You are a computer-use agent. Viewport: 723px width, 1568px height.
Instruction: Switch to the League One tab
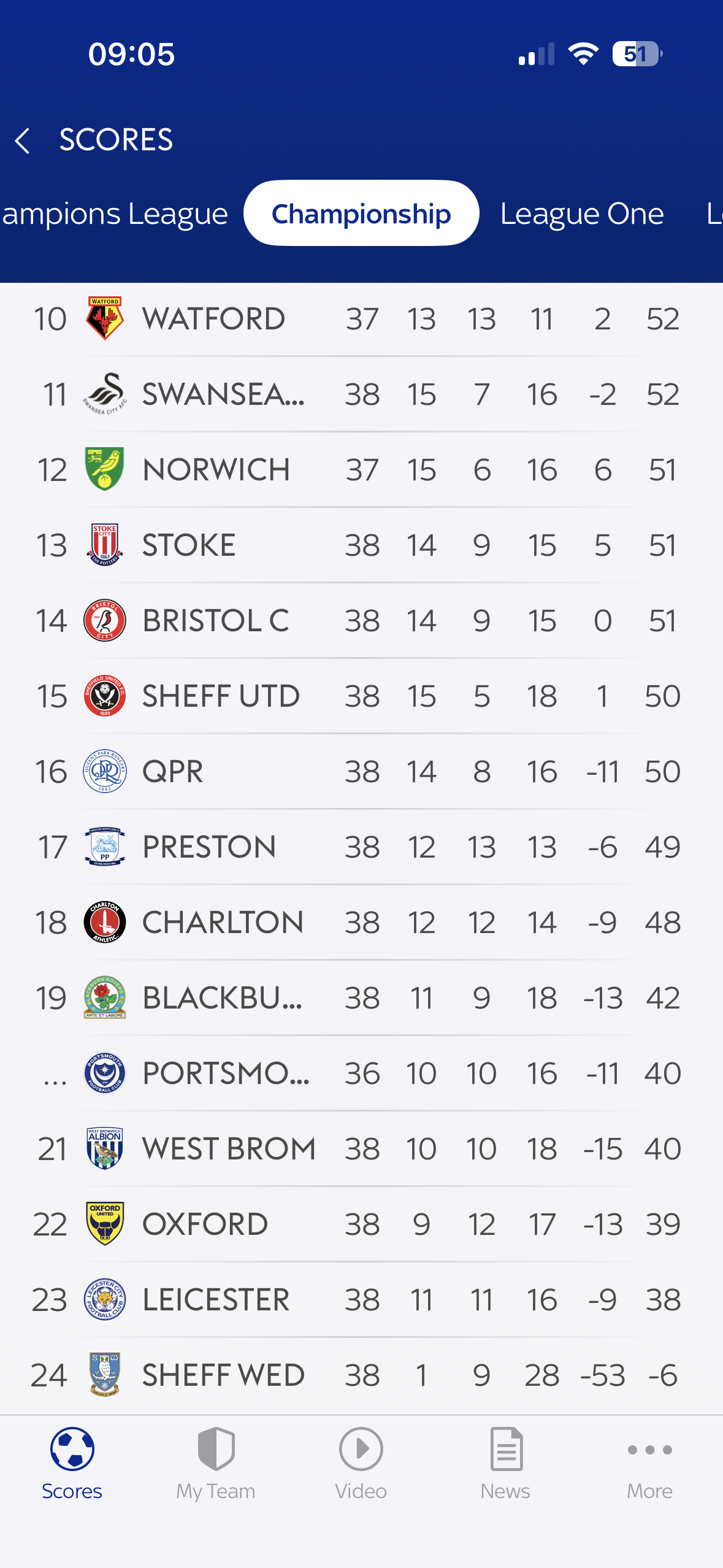point(581,213)
